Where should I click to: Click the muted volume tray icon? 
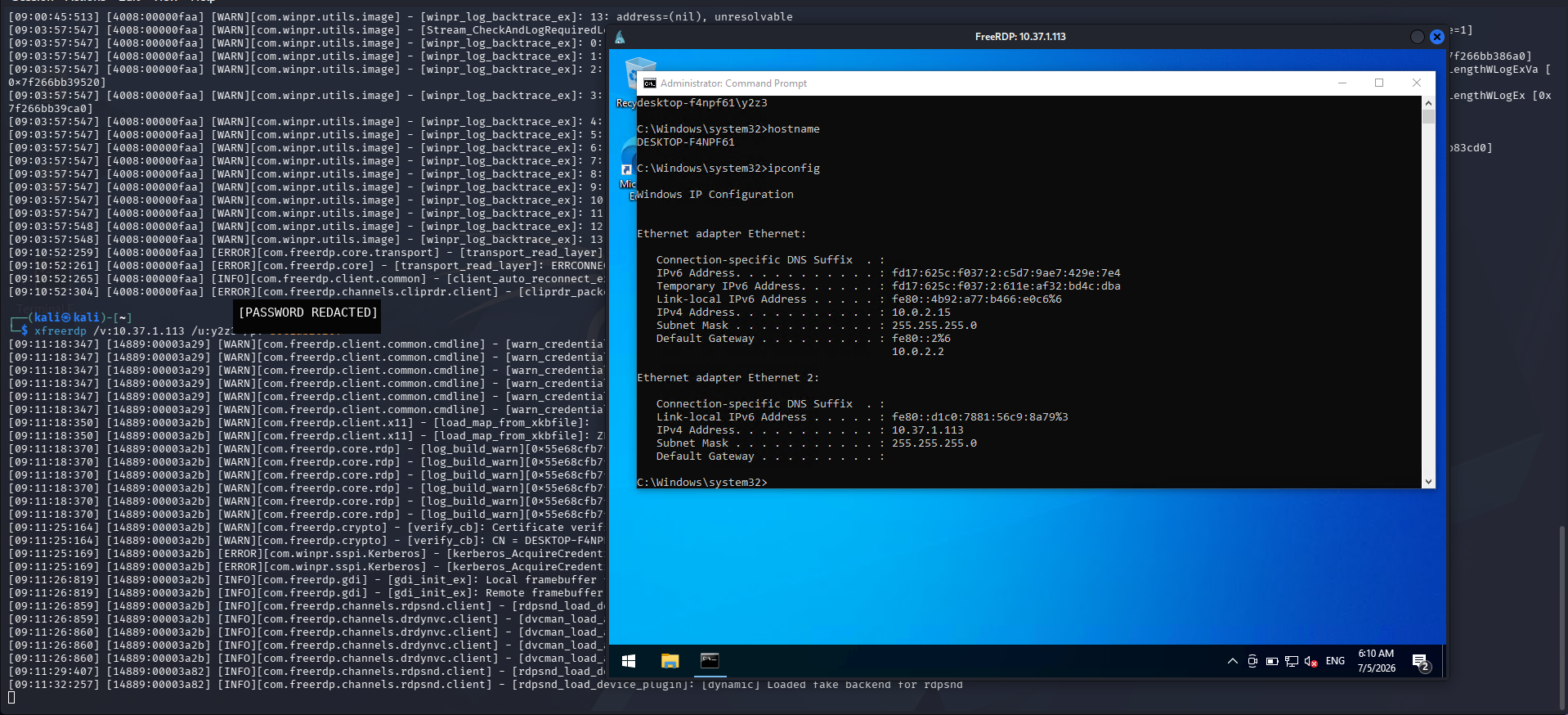click(x=1310, y=661)
